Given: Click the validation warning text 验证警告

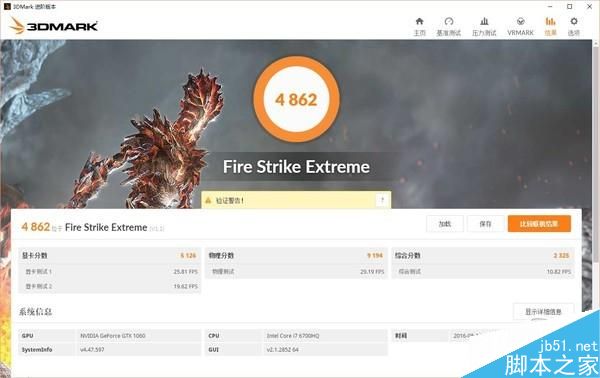Looking at the screenshot, I should 230,200.
